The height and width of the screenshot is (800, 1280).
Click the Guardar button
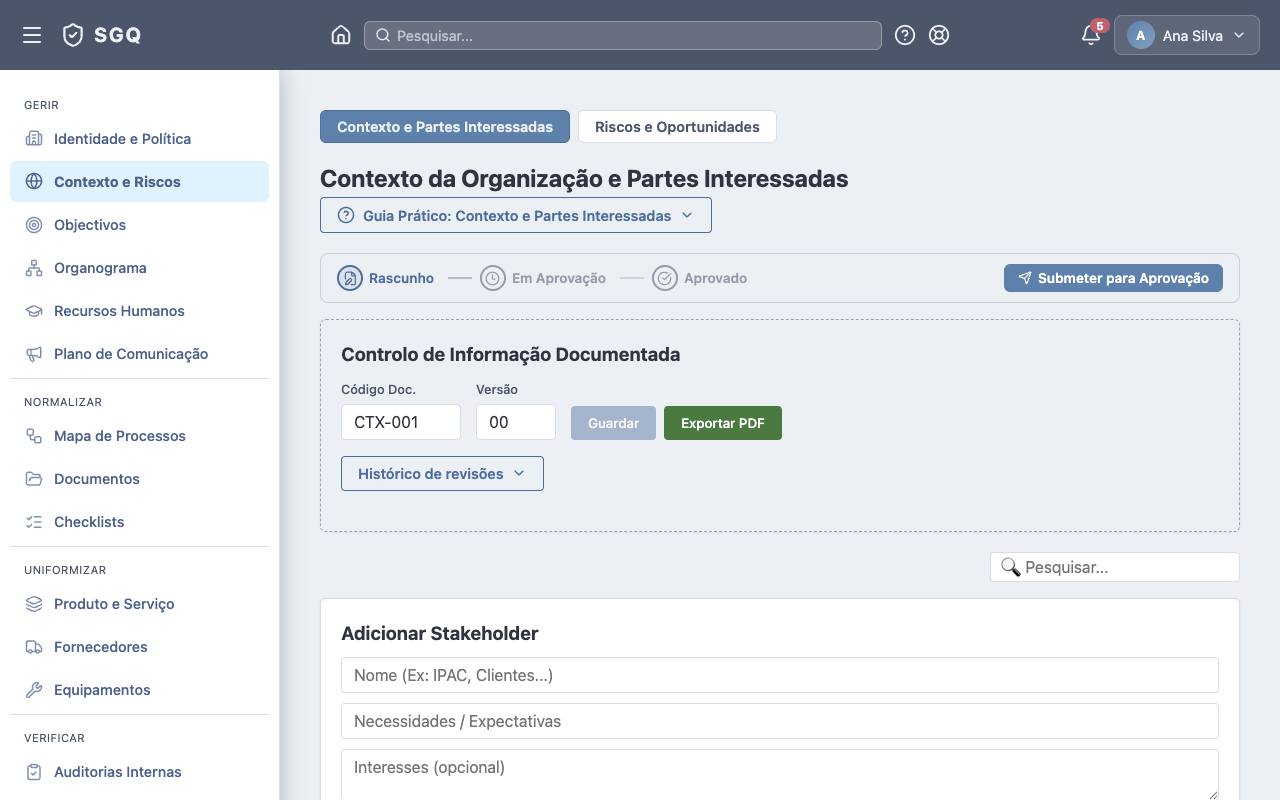coord(613,423)
